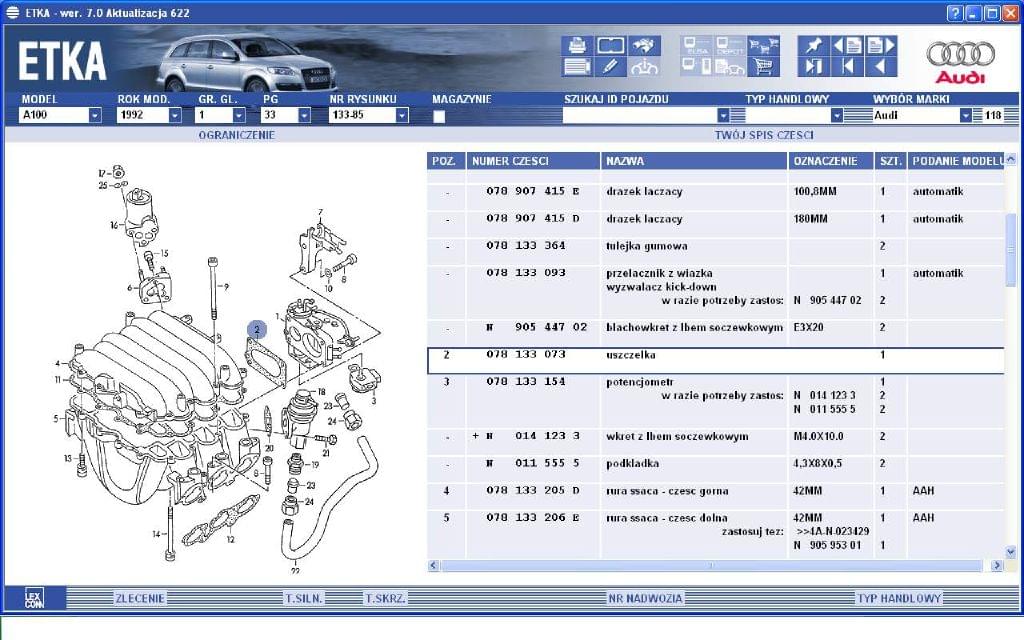
Task: Go to previous page with left-arrow document icon
Action: pyautogui.click(x=848, y=45)
